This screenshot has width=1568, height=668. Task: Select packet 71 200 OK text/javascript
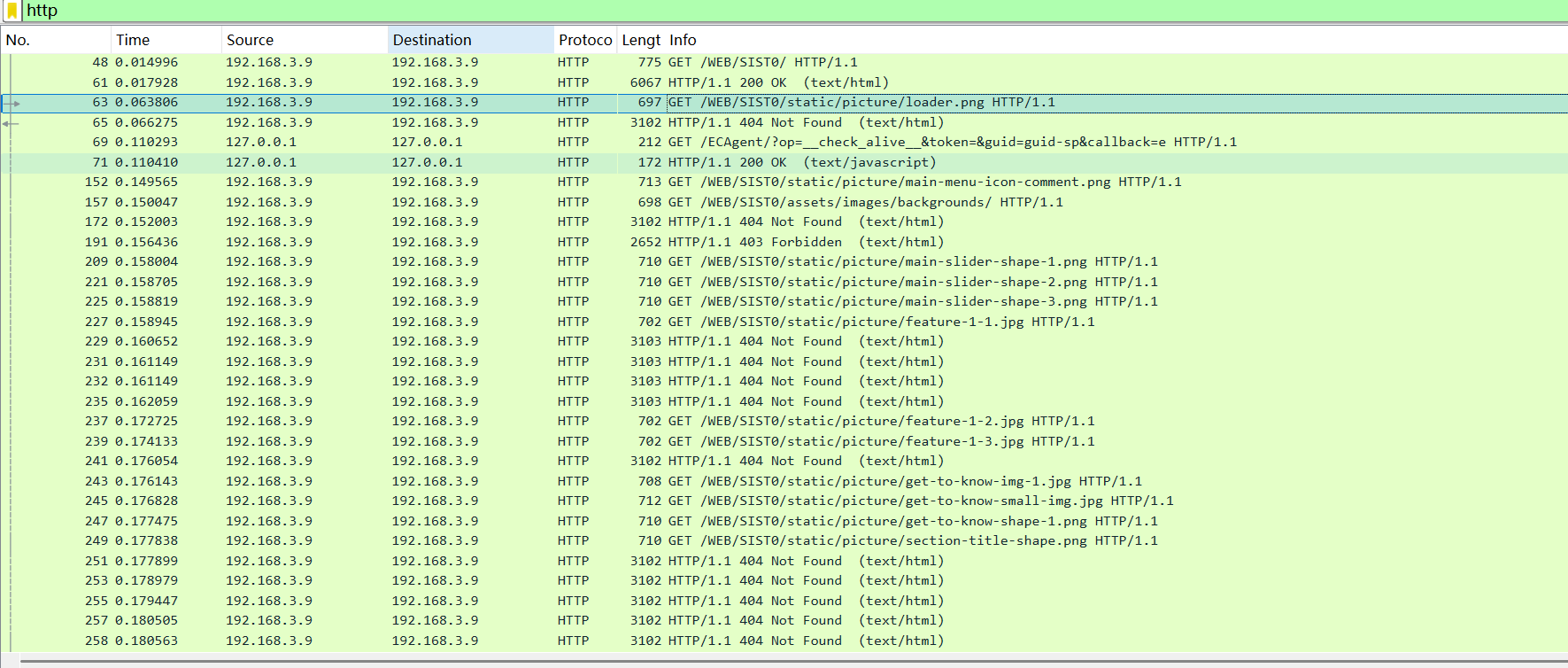(x=784, y=162)
